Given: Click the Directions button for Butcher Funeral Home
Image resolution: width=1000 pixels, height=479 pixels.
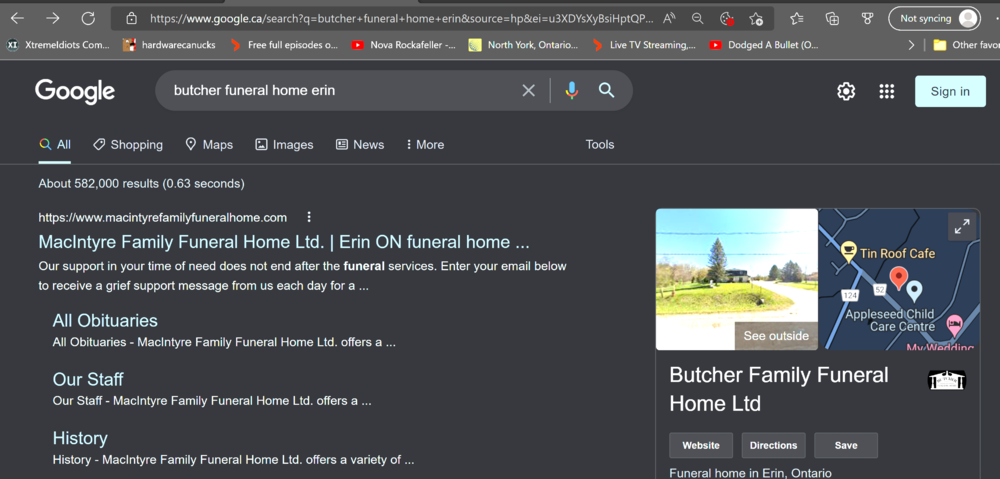Looking at the screenshot, I should click(x=773, y=446).
